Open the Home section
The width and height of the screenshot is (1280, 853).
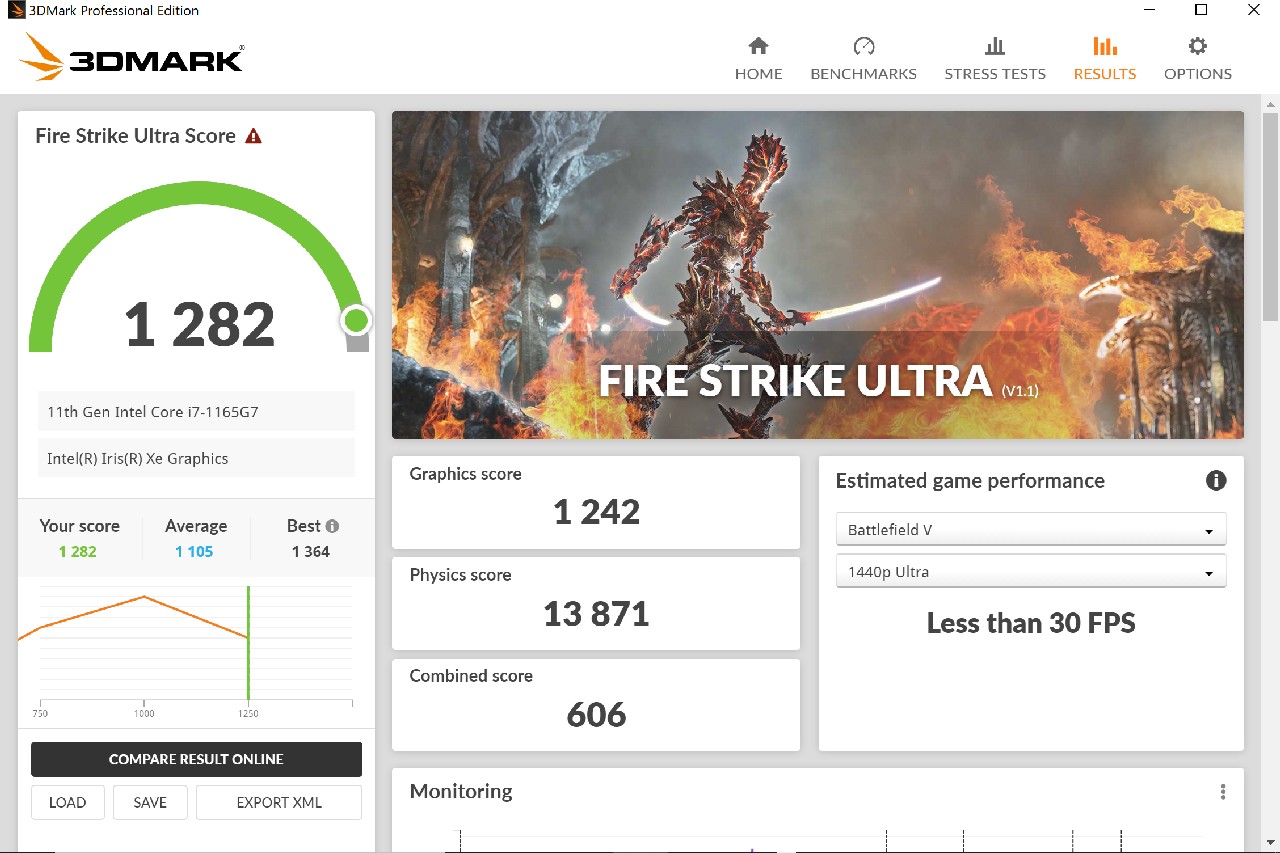758,59
